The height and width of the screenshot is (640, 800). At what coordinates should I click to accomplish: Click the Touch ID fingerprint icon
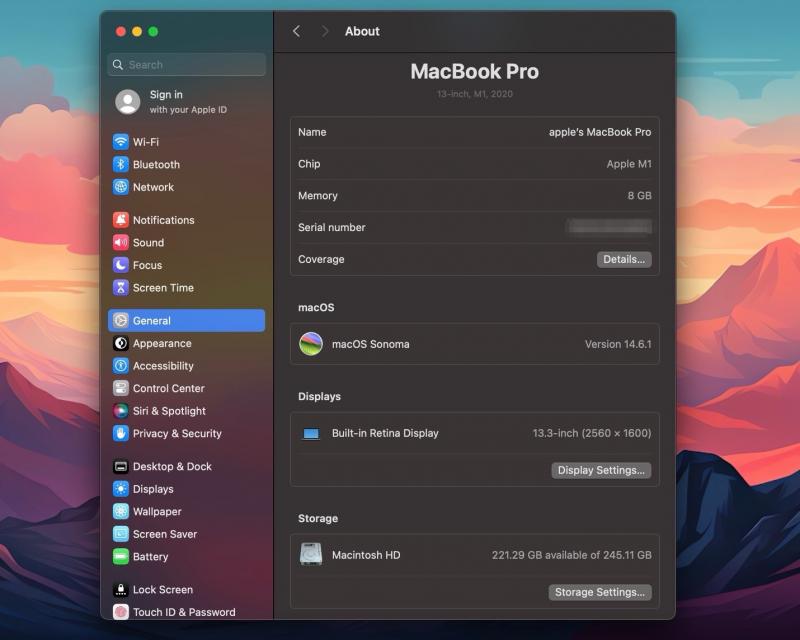click(x=121, y=611)
